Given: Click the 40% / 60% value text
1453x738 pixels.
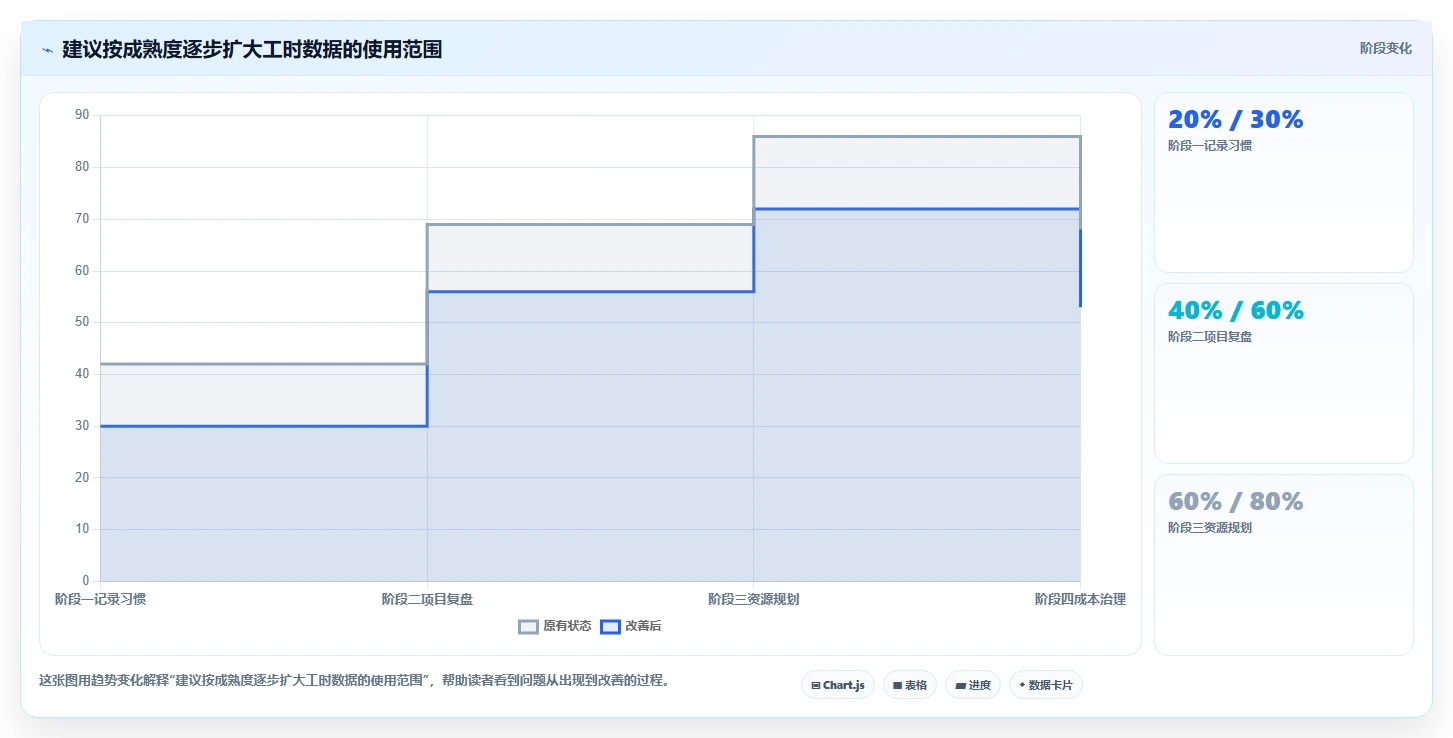Looking at the screenshot, I should coord(1236,310).
